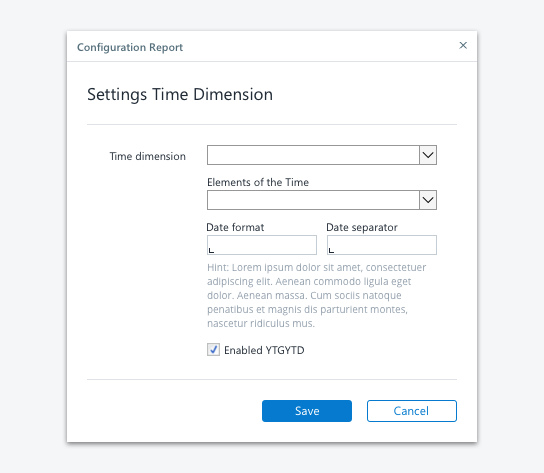Image resolution: width=544 pixels, height=473 pixels.
Task: Expand the Elements of the Time arrow
Action: (428, 200)
